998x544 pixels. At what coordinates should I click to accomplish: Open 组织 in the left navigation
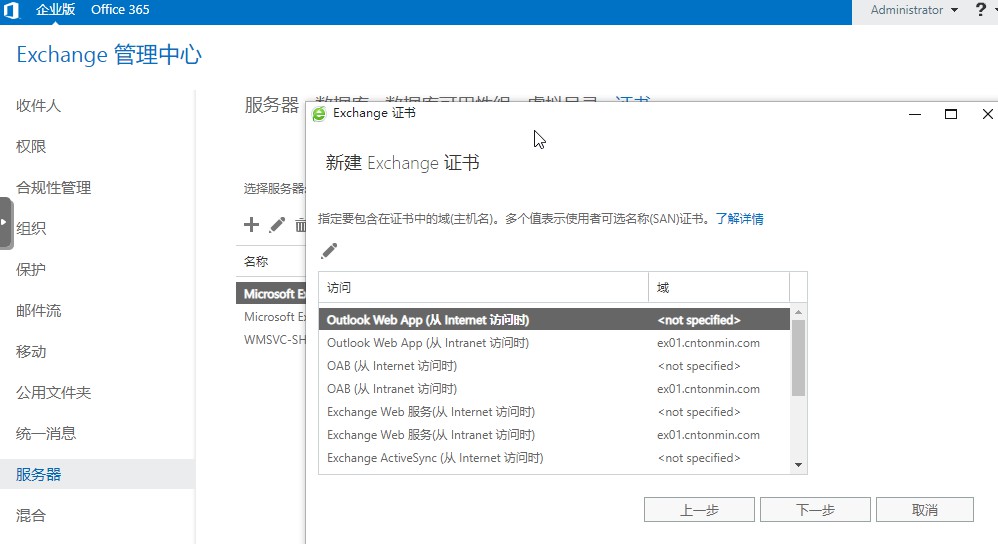(31, 228)
